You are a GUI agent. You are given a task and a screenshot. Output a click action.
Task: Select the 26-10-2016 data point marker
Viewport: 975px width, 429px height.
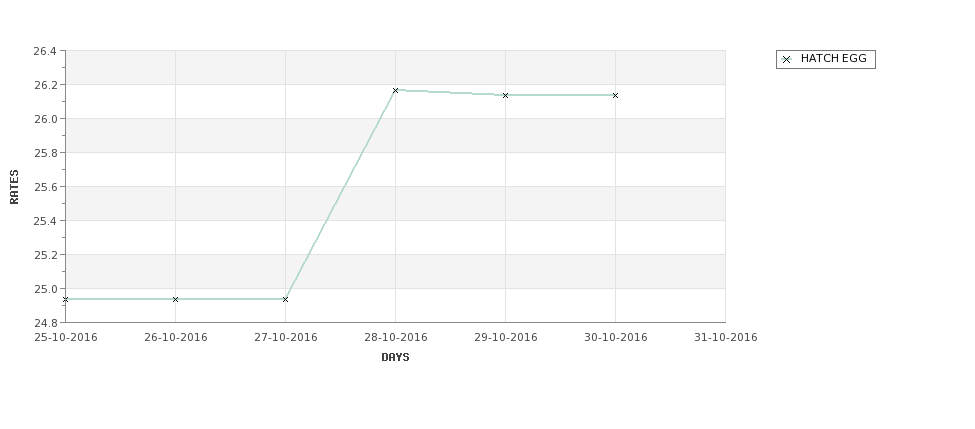[175, 300]
